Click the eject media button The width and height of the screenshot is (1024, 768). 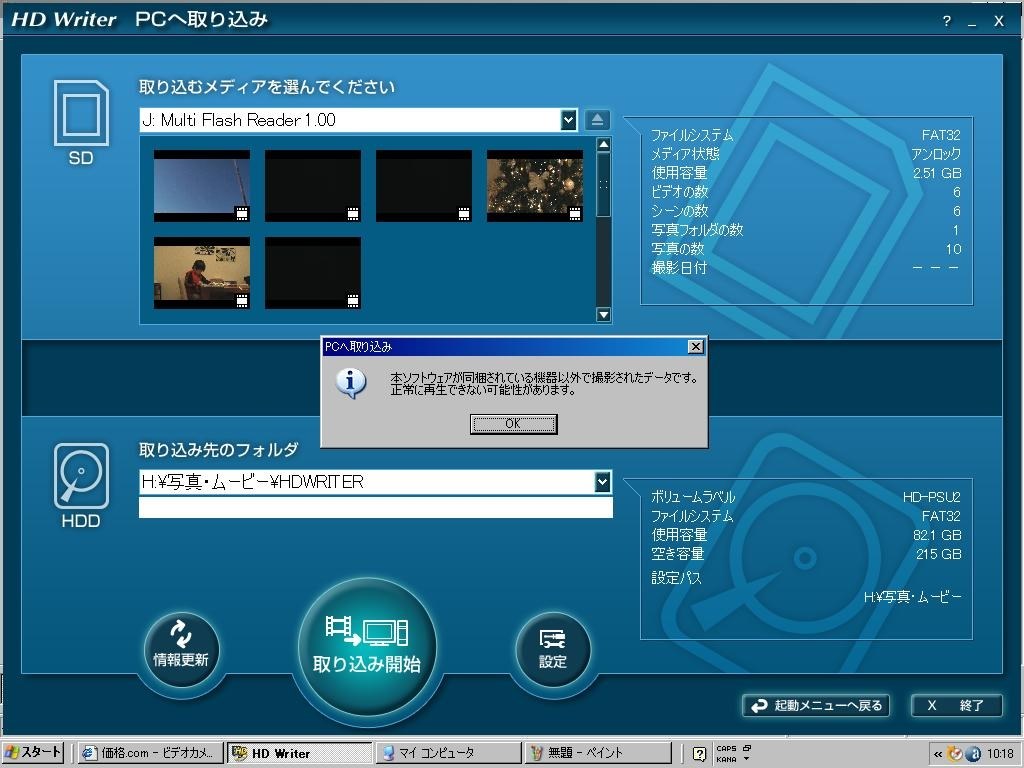[597, 120]
